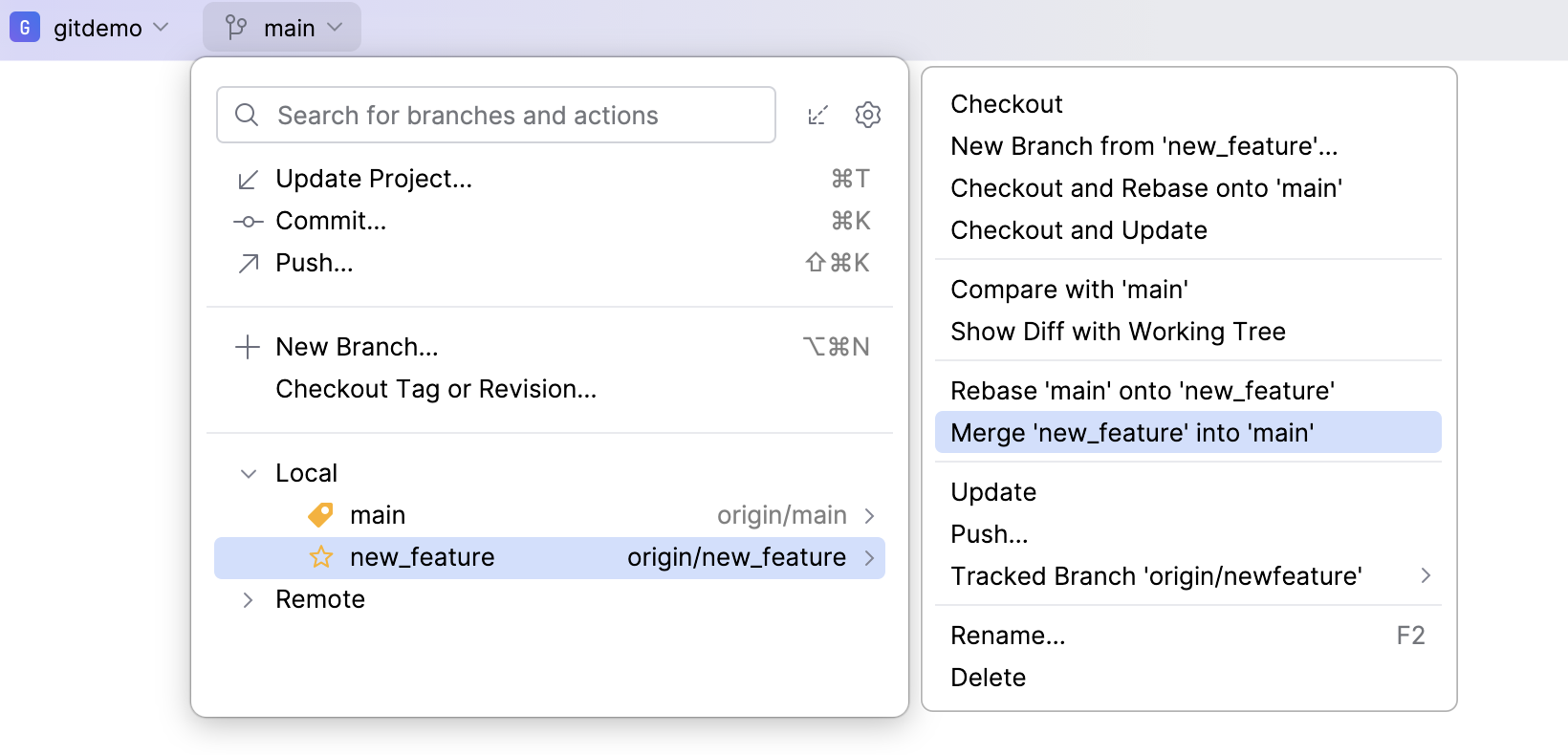The width and height of the screenshot is (1568, 755).
Task: Focus the branch search field
Action: (x=497, y=116)
